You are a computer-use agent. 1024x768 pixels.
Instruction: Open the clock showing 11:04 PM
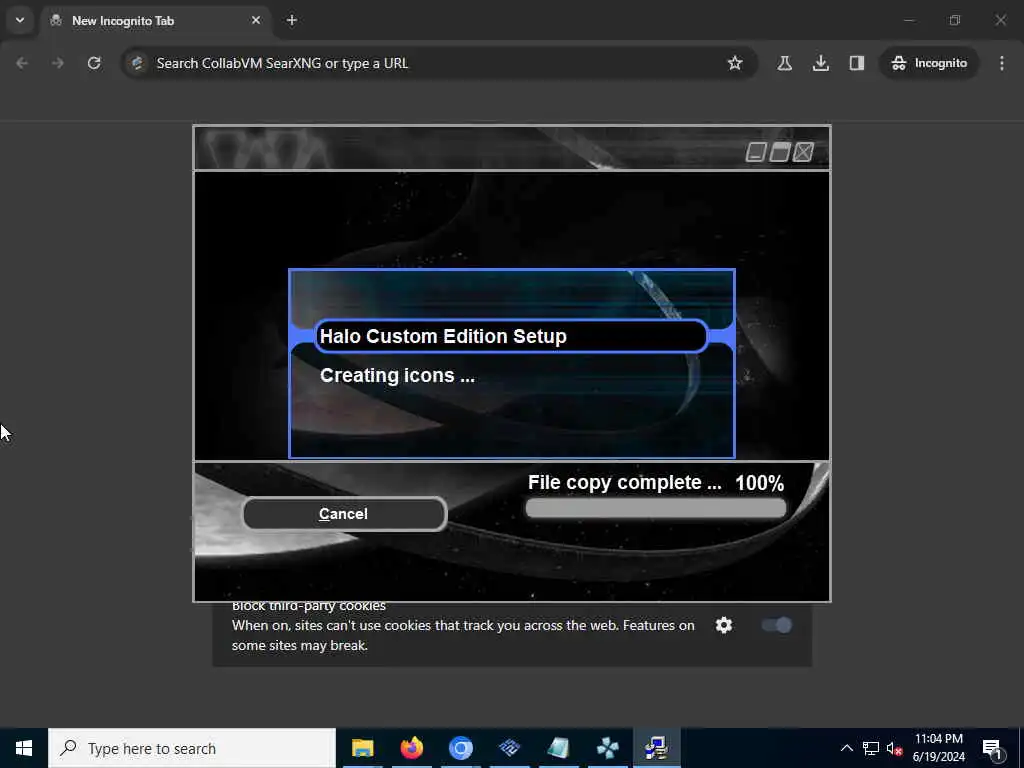tap(938, 748)
